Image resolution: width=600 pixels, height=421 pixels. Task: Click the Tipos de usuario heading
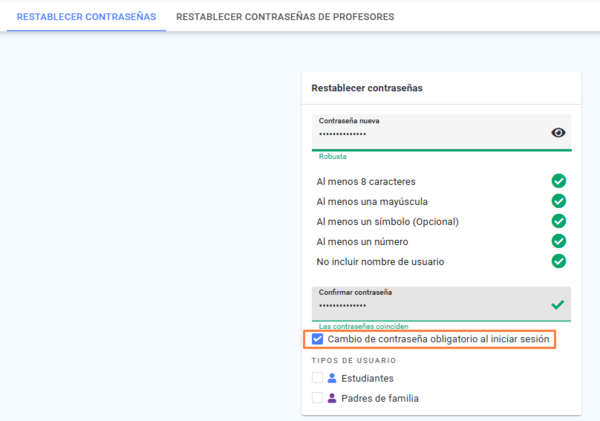(354, 361)
